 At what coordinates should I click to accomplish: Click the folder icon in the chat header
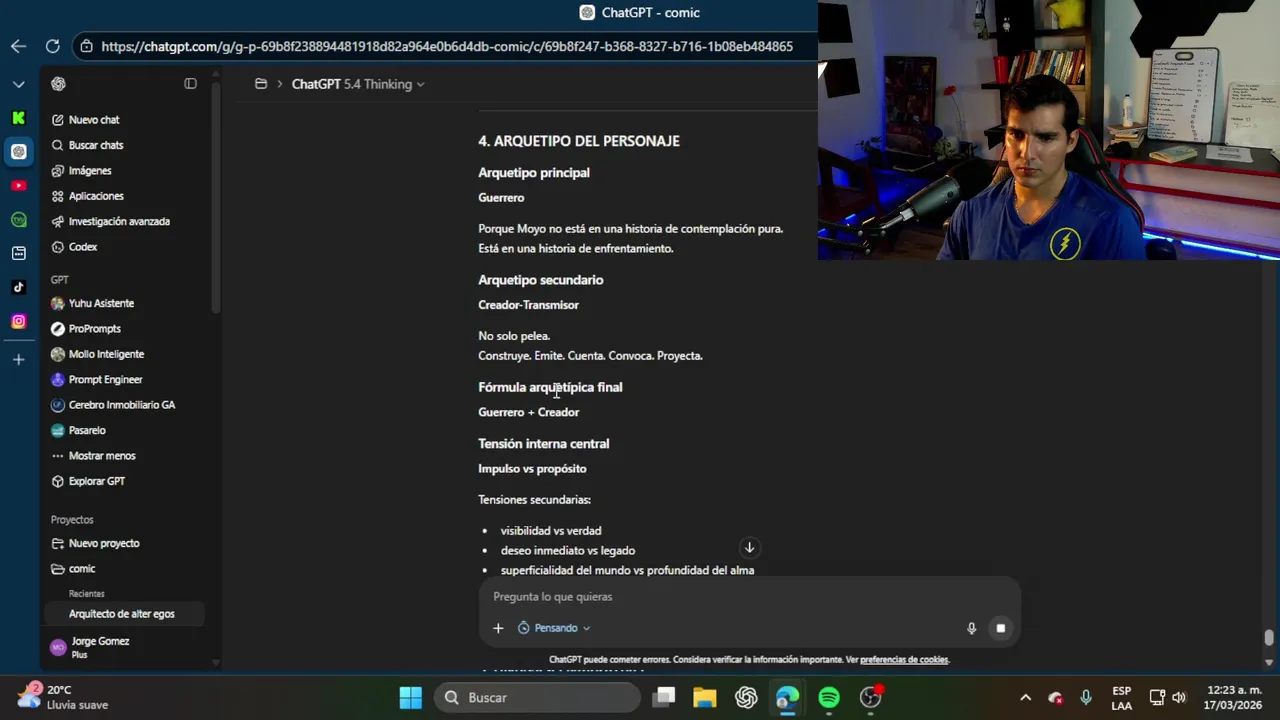coord(261,84)
